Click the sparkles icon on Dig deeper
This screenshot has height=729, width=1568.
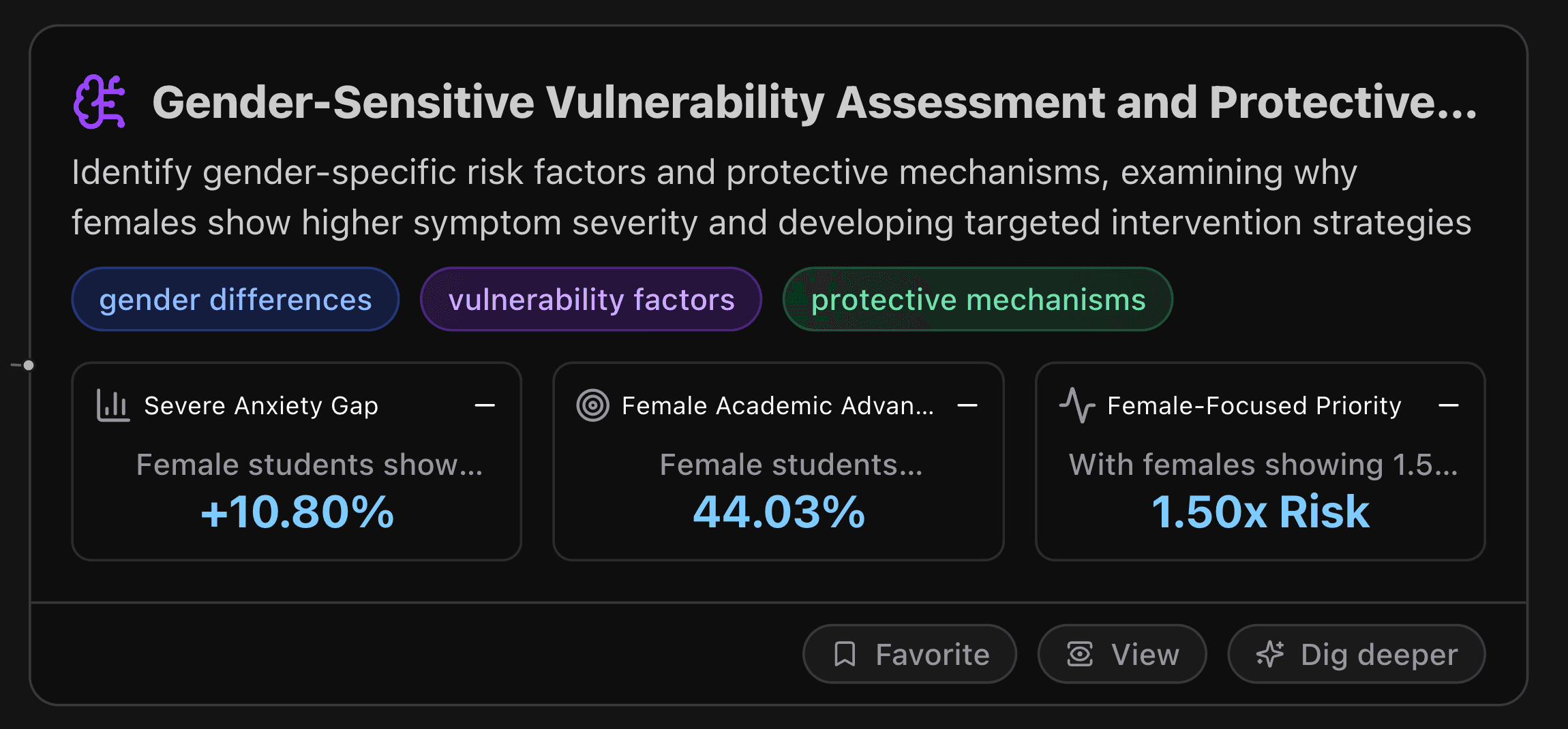pos(1269,653)
